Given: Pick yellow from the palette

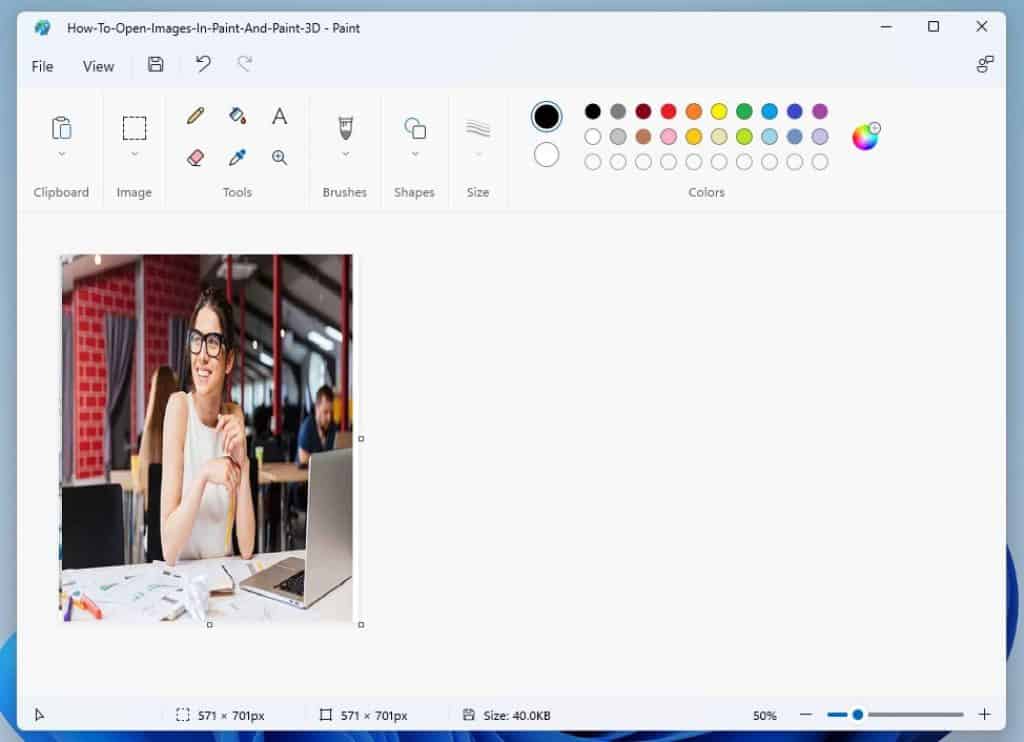Looking at the screenshot, I should (x=719, y=111).
